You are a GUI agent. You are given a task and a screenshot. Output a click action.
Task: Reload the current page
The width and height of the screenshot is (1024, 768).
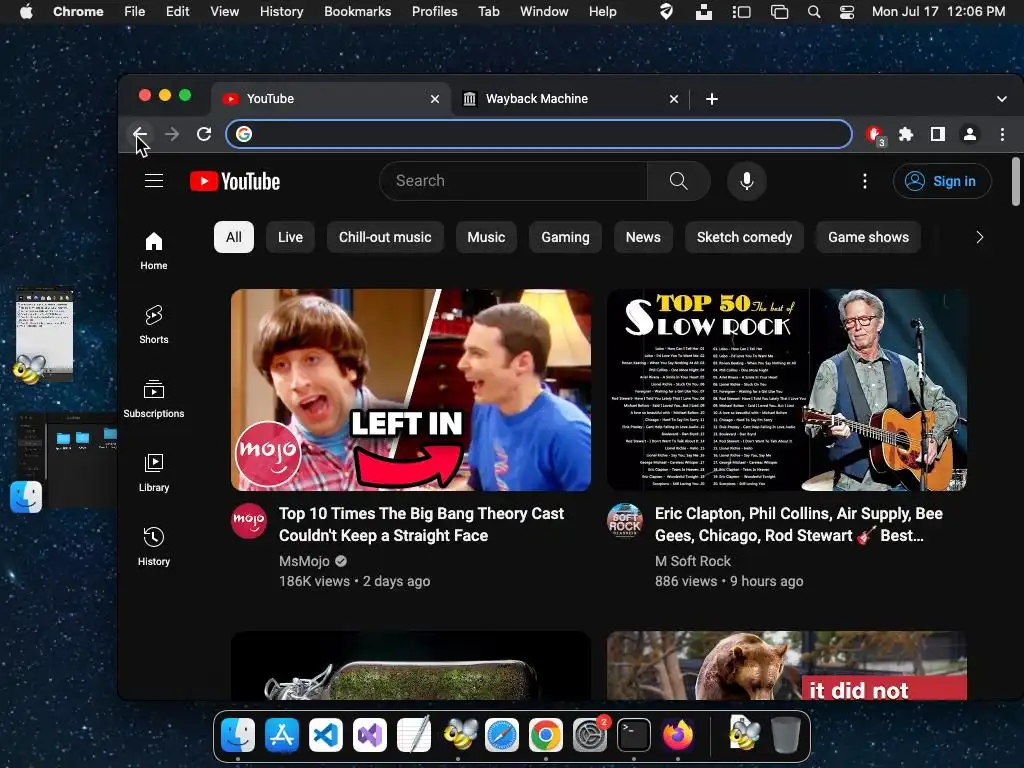[x=204, y=134]
